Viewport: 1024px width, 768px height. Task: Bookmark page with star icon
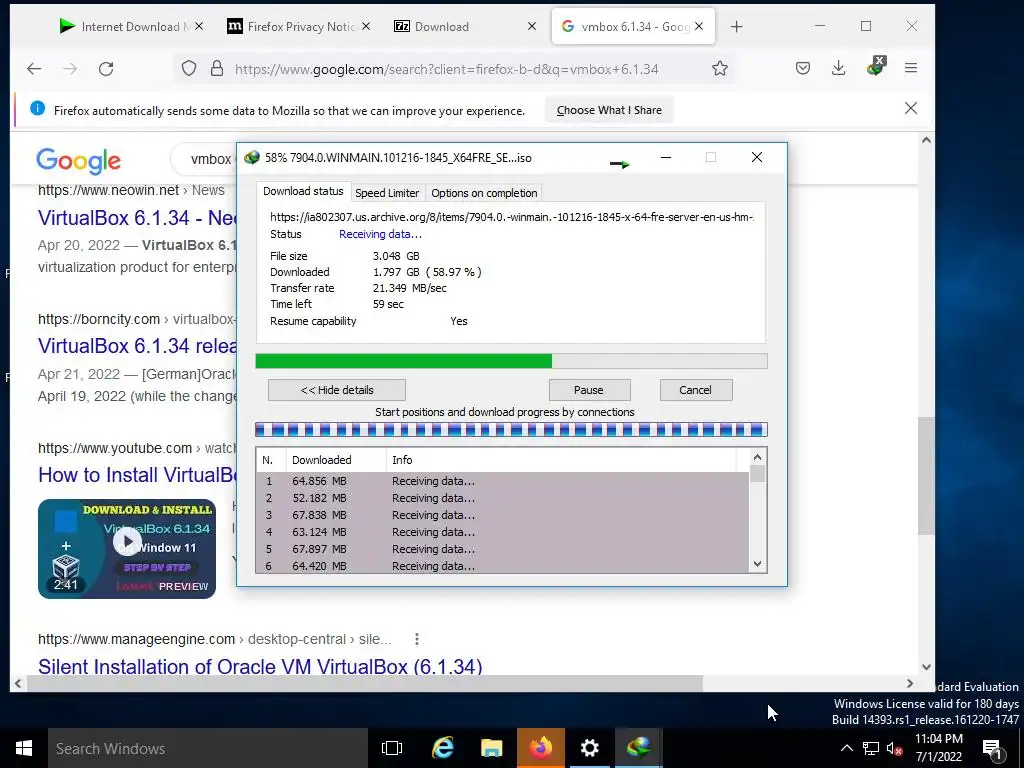(720, 69)
